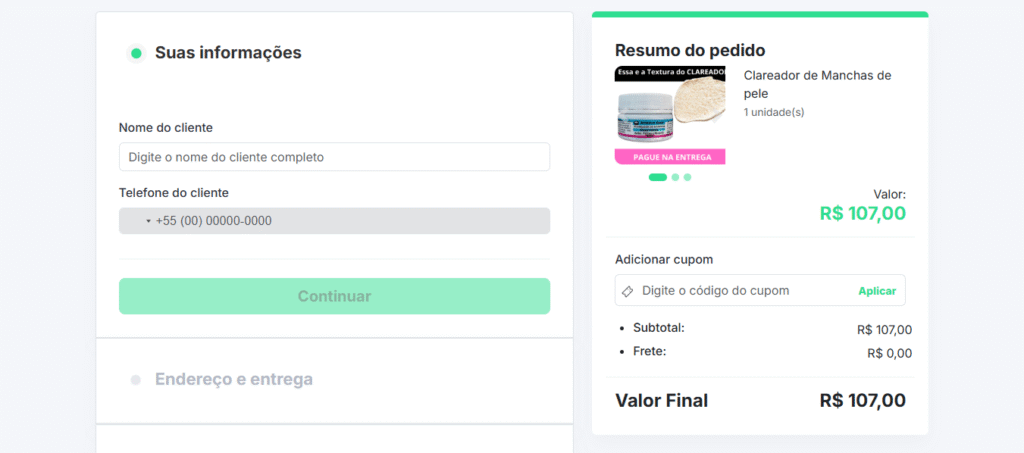The width and height of the screenshot is (1024, 453).
Task: Click gray step dot beside Endereço e entrega
Action: (x=136, y=380)
